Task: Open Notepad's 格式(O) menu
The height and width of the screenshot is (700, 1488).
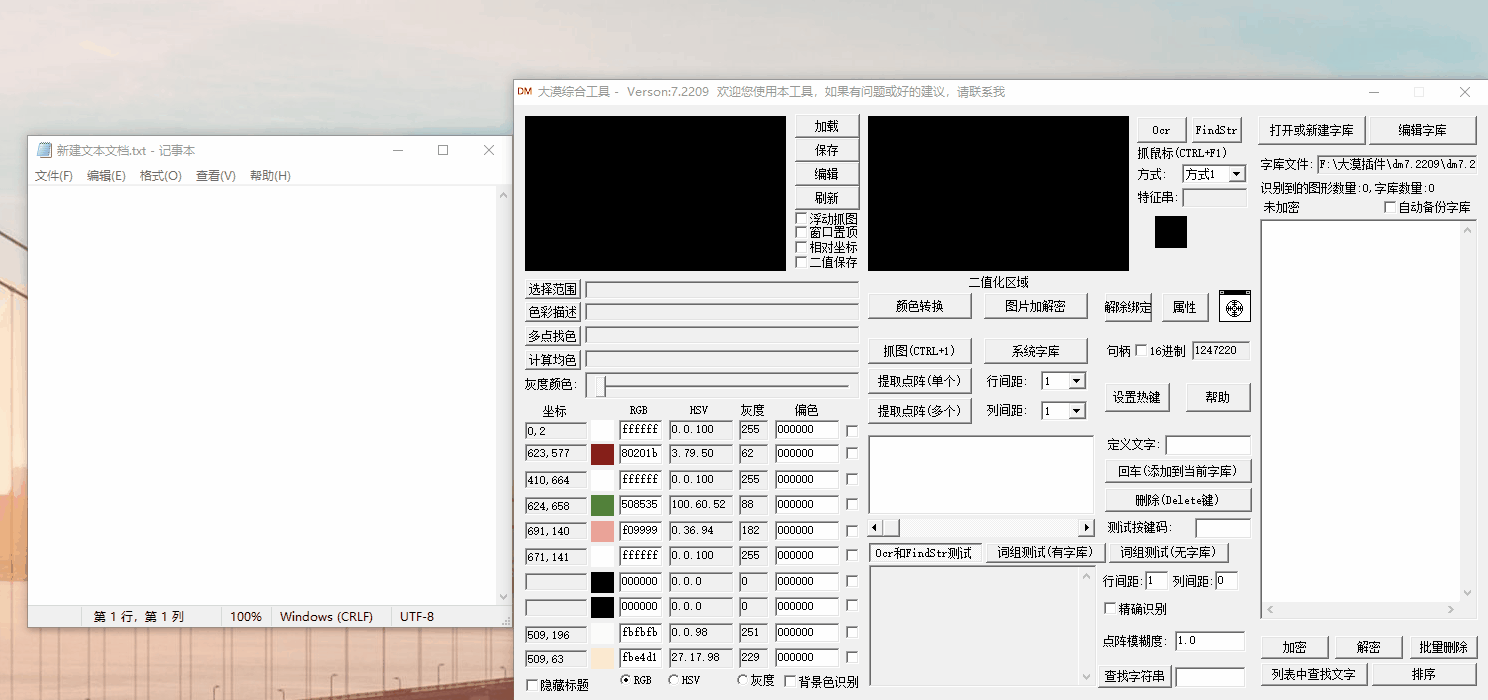Action: click(x=163, y=176)
